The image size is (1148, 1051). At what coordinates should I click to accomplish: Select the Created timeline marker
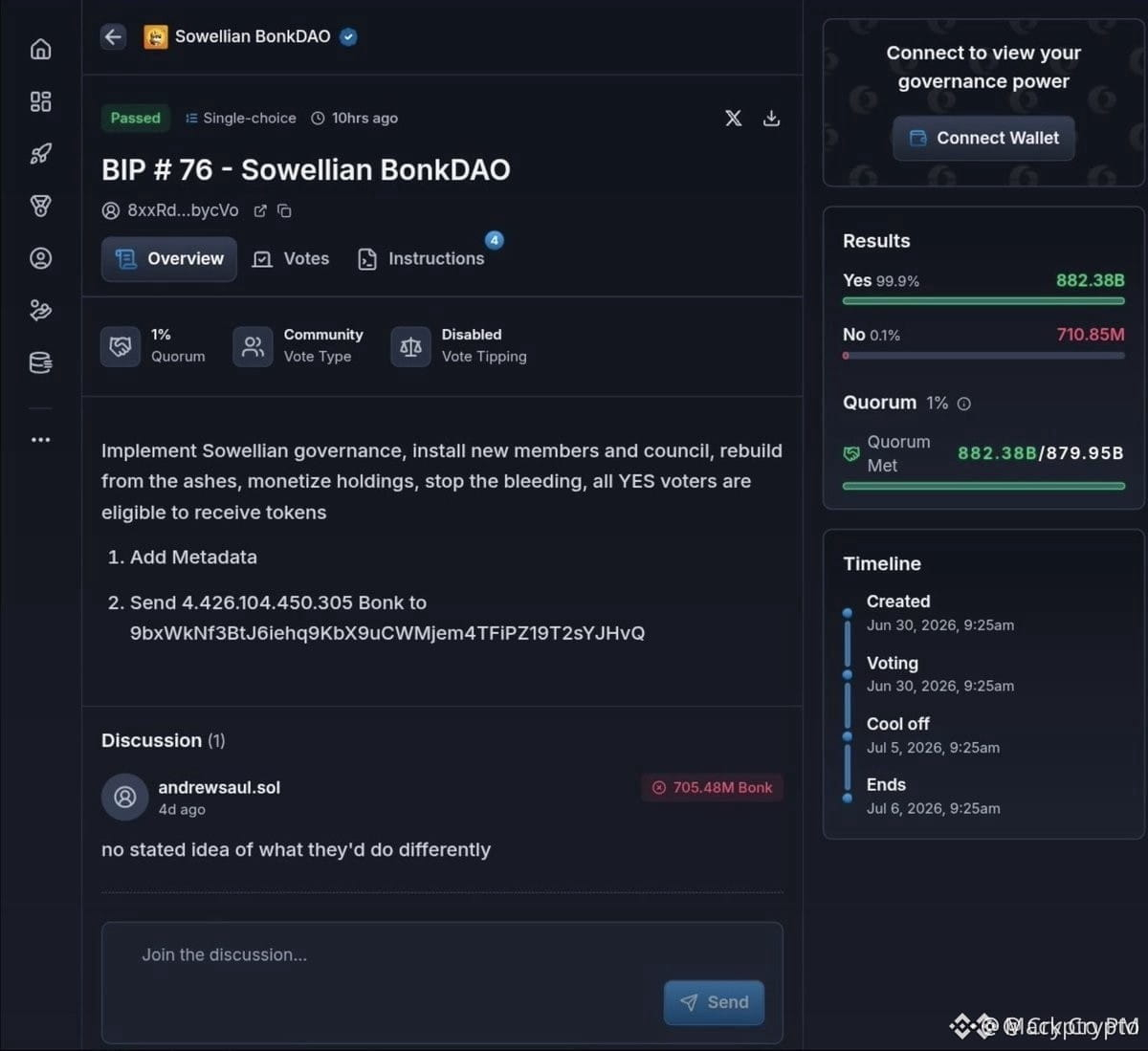(x=847, y=612)
